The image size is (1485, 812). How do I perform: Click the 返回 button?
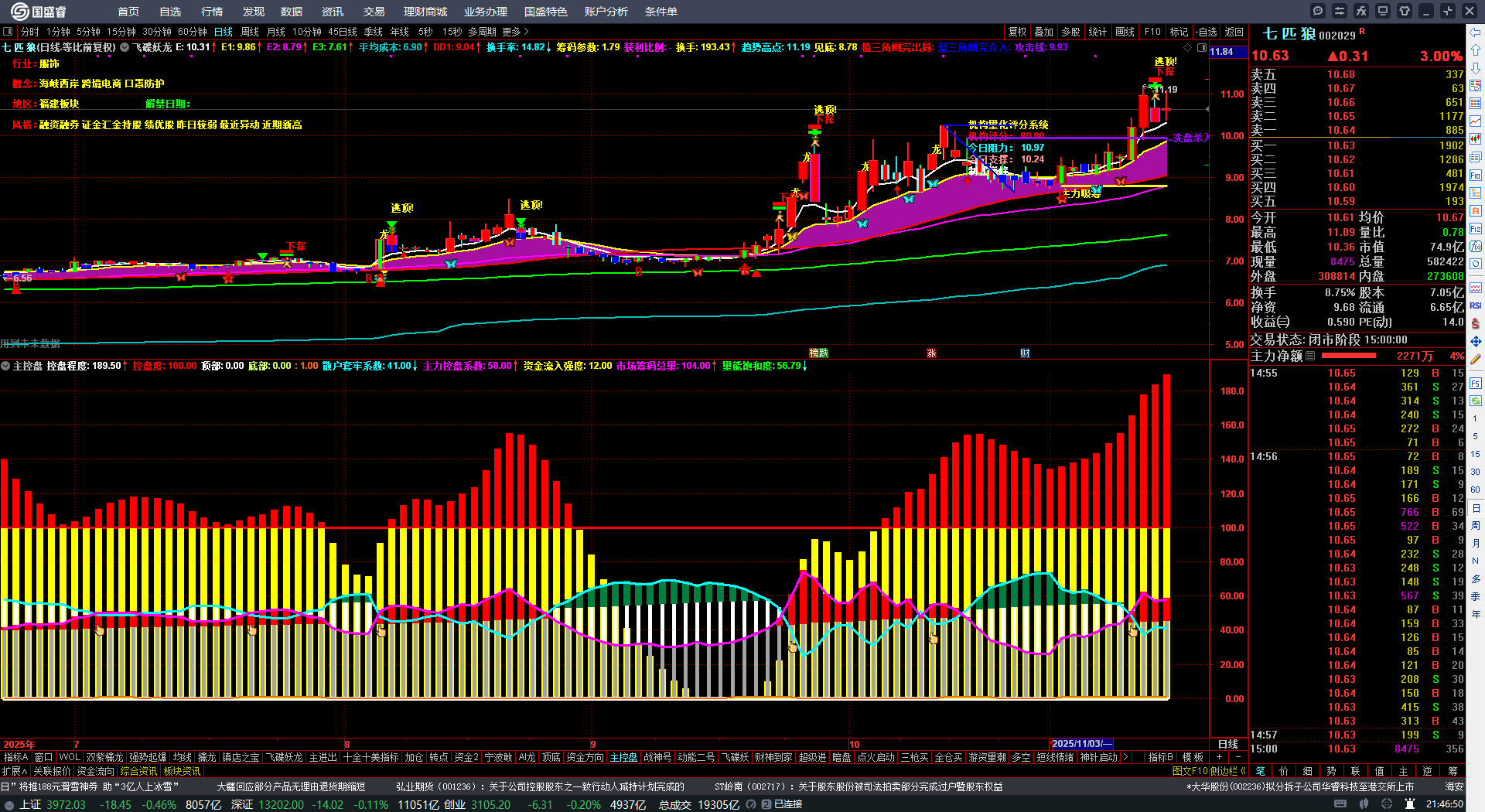point(1234,32)
